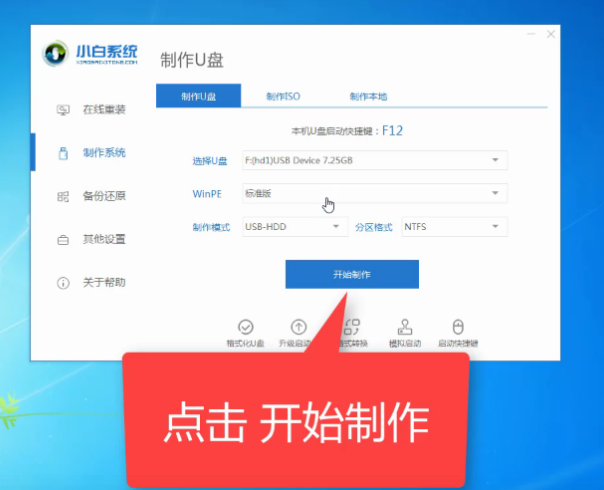
Task: Click the 开始制作 button
Action: [x=351, y=274]
